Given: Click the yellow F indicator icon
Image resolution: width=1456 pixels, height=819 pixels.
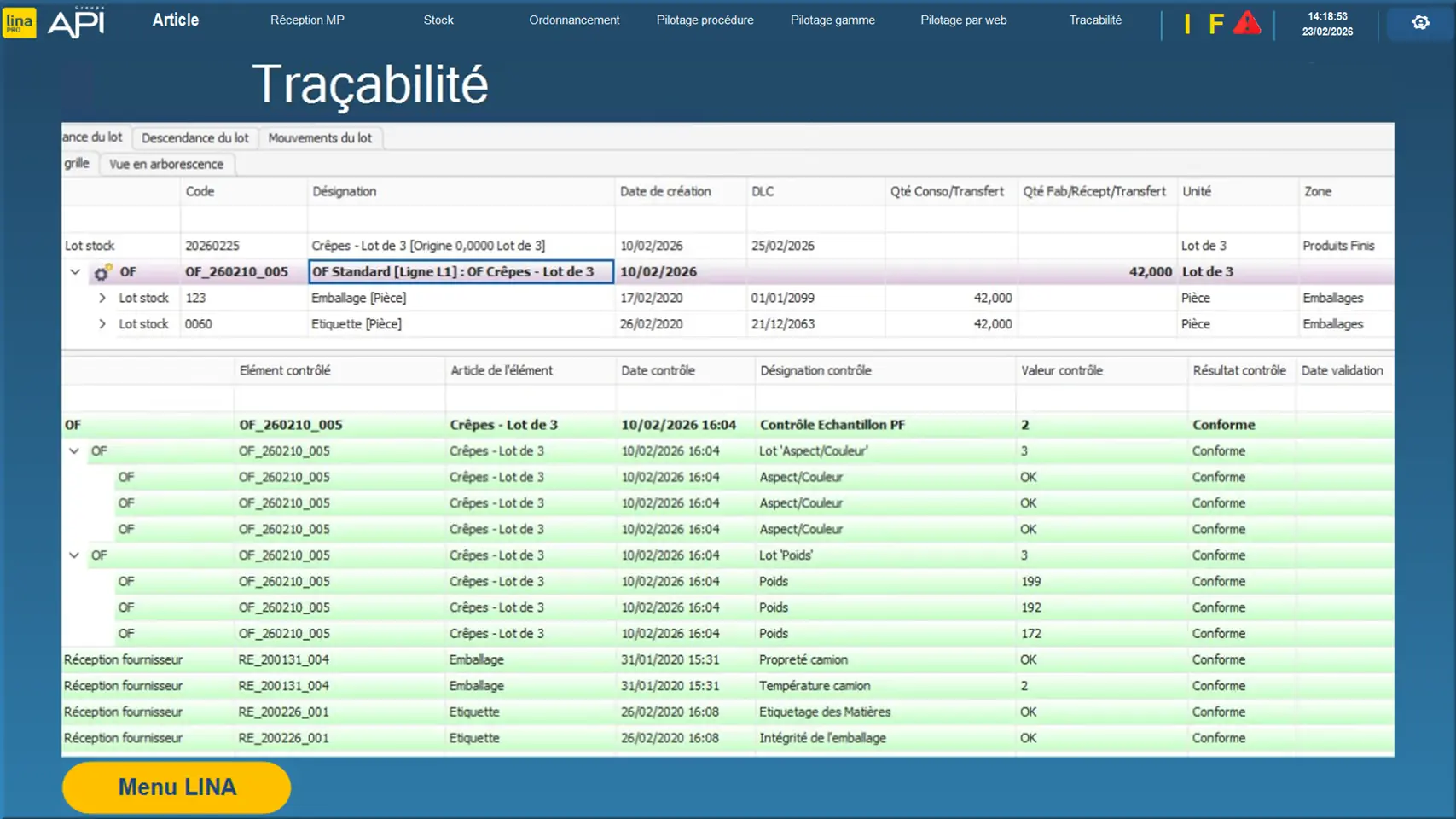Looking at the screenshot, I should 1215,24.
